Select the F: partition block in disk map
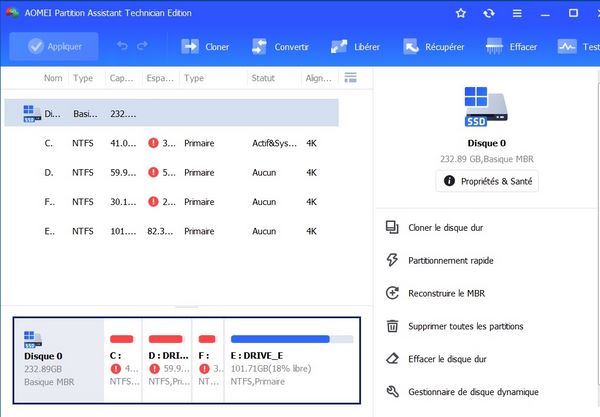Screen dimensions: 600x417 pos(208,360)
